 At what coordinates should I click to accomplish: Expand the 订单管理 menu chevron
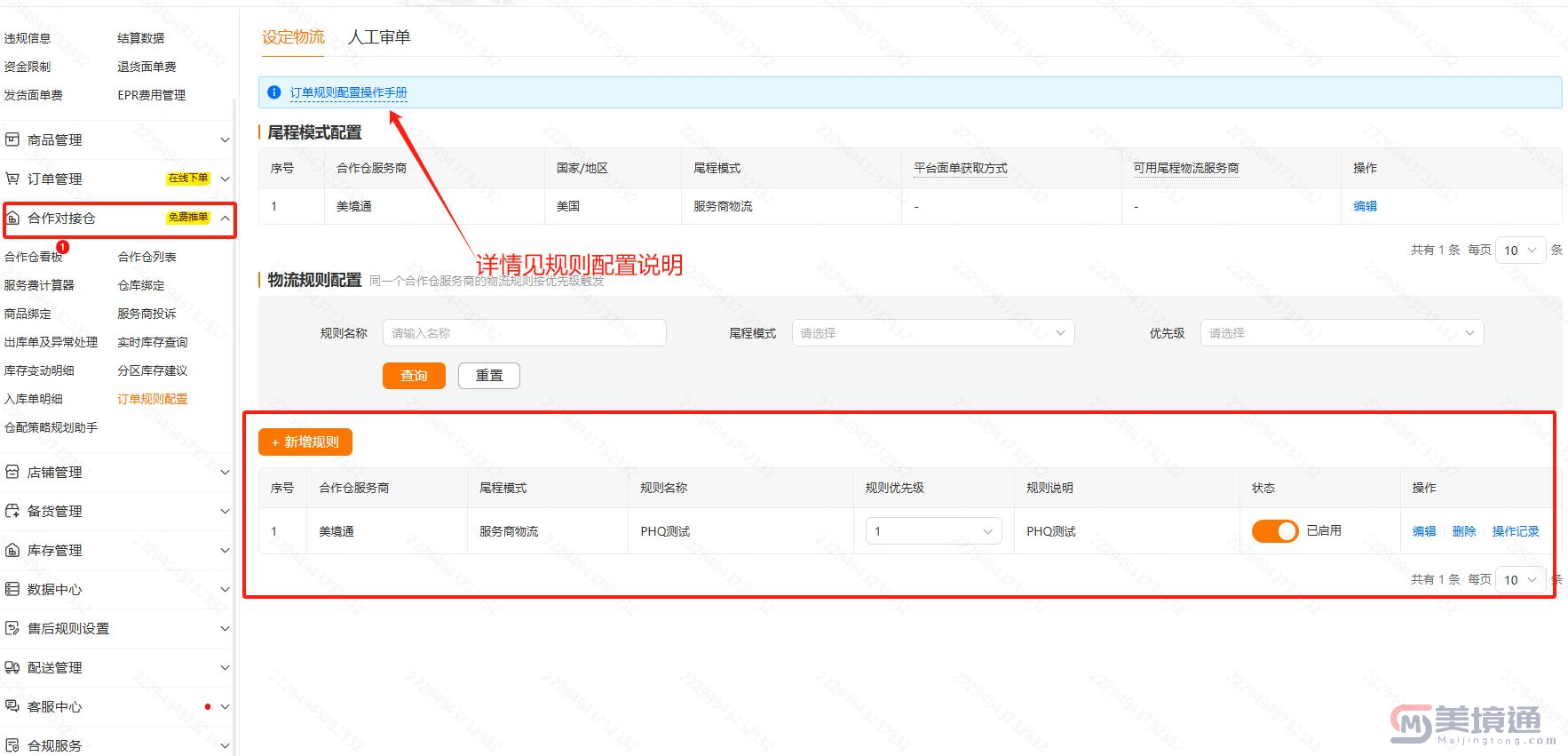click(x=225, y=179)
